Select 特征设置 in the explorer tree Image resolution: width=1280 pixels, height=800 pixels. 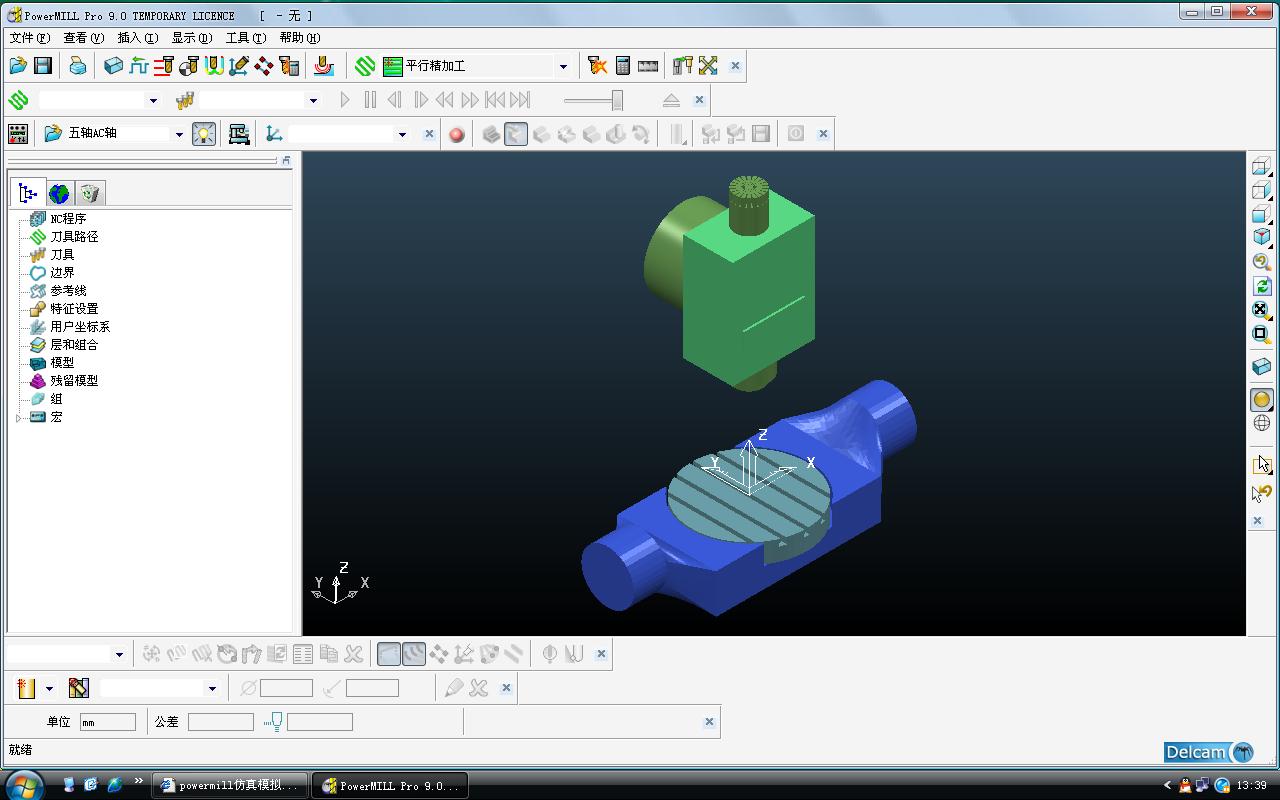coord(74,308)
